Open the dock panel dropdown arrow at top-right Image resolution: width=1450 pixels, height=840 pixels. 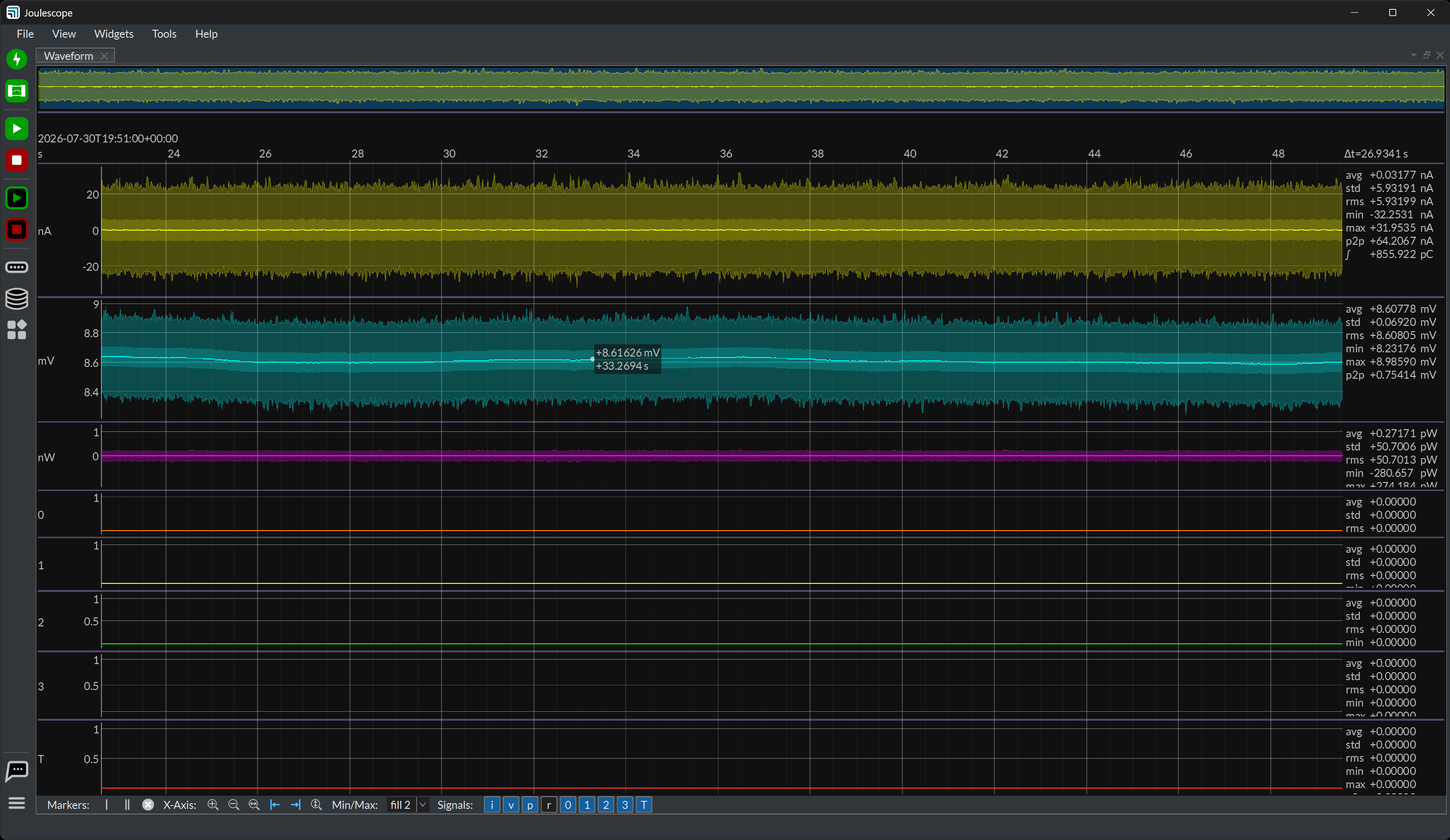(1413, 55)
